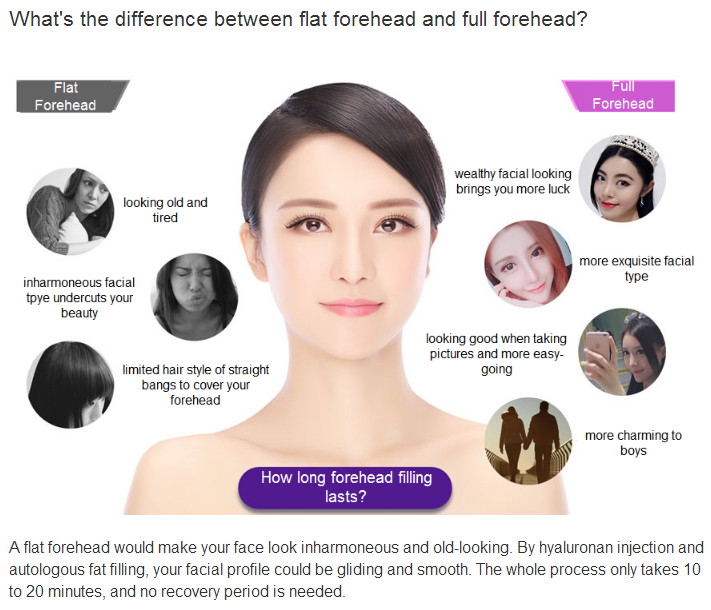Click 'inharmoneous facial tpye undercuts your beauty' text

click(x=79, y=298)
